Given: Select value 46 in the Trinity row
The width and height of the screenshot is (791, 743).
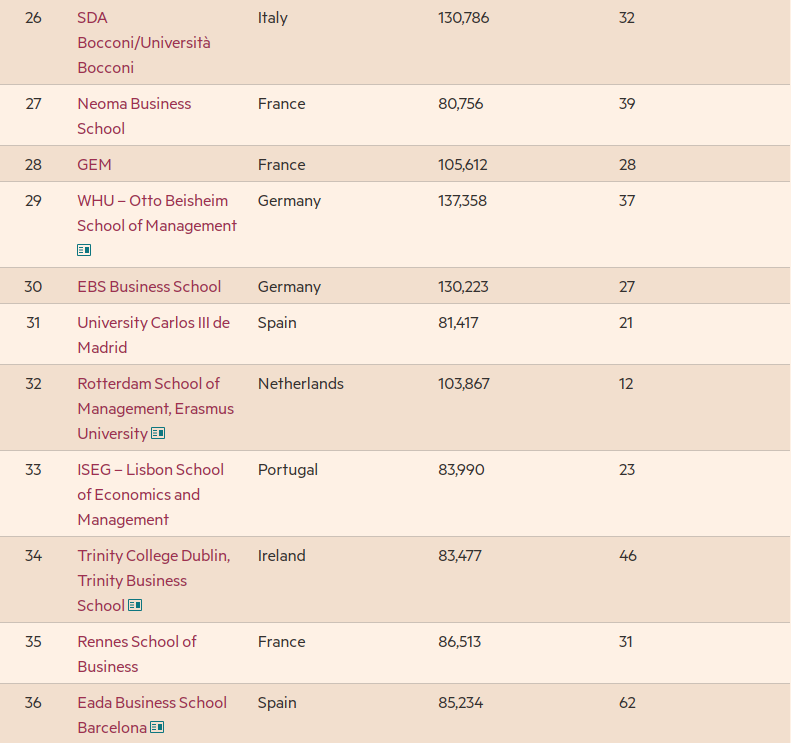Looking at the screenshot, I should point(628,555).
